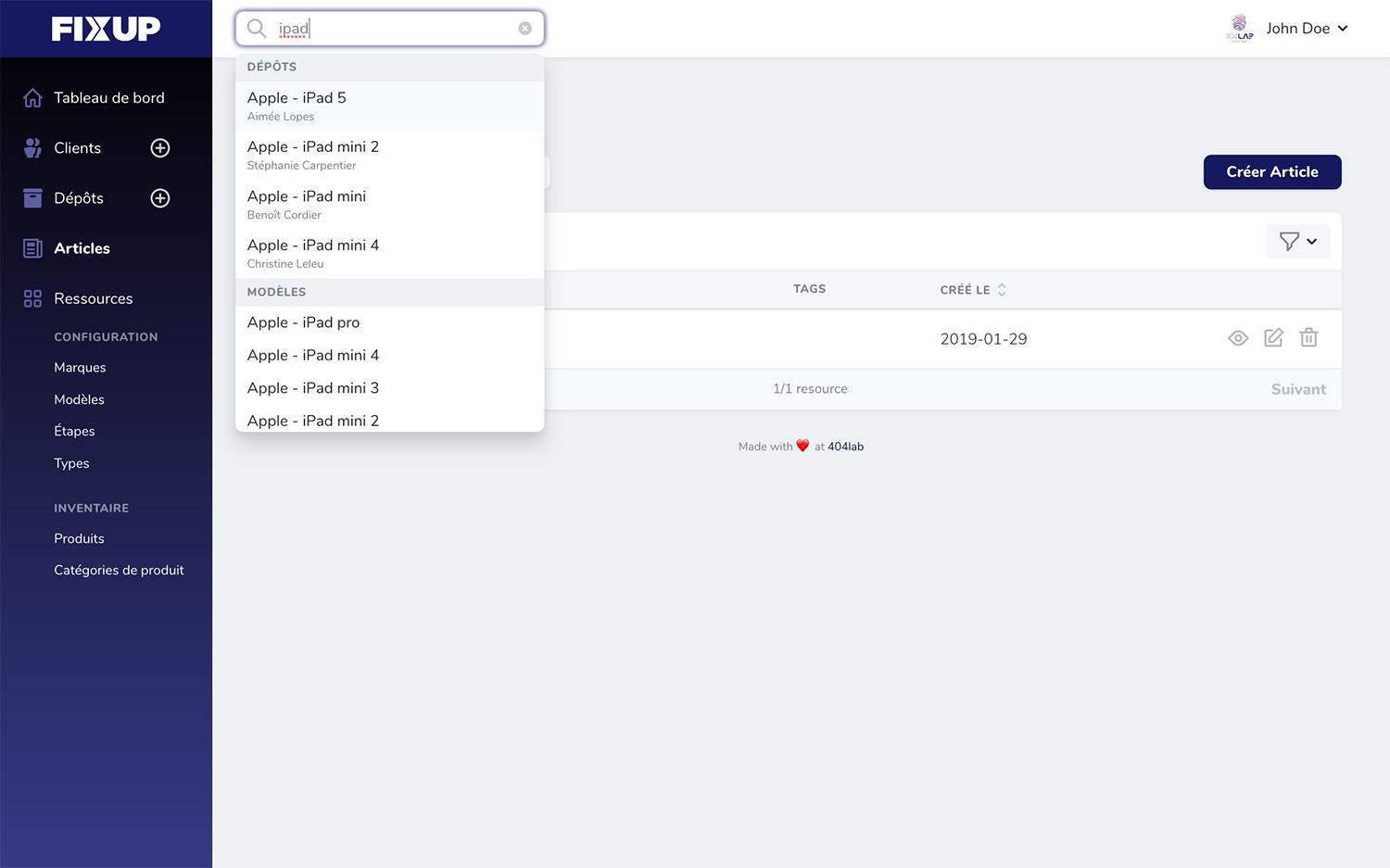The width and height of the screenshot is (1390, 868).
Task: Open Marques under Configuration
Action: click(80, 368)
